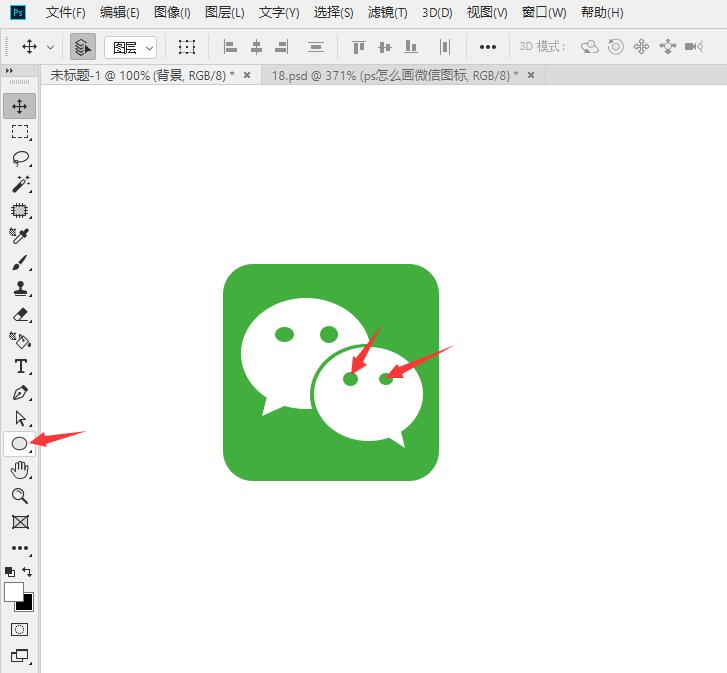Toggle Quick Mask mode

click(x=19, y=629)
